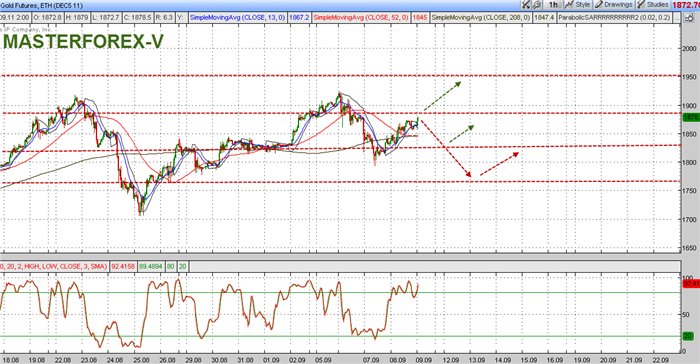
Task: Open the Studies menu
Action: point(653,4)
